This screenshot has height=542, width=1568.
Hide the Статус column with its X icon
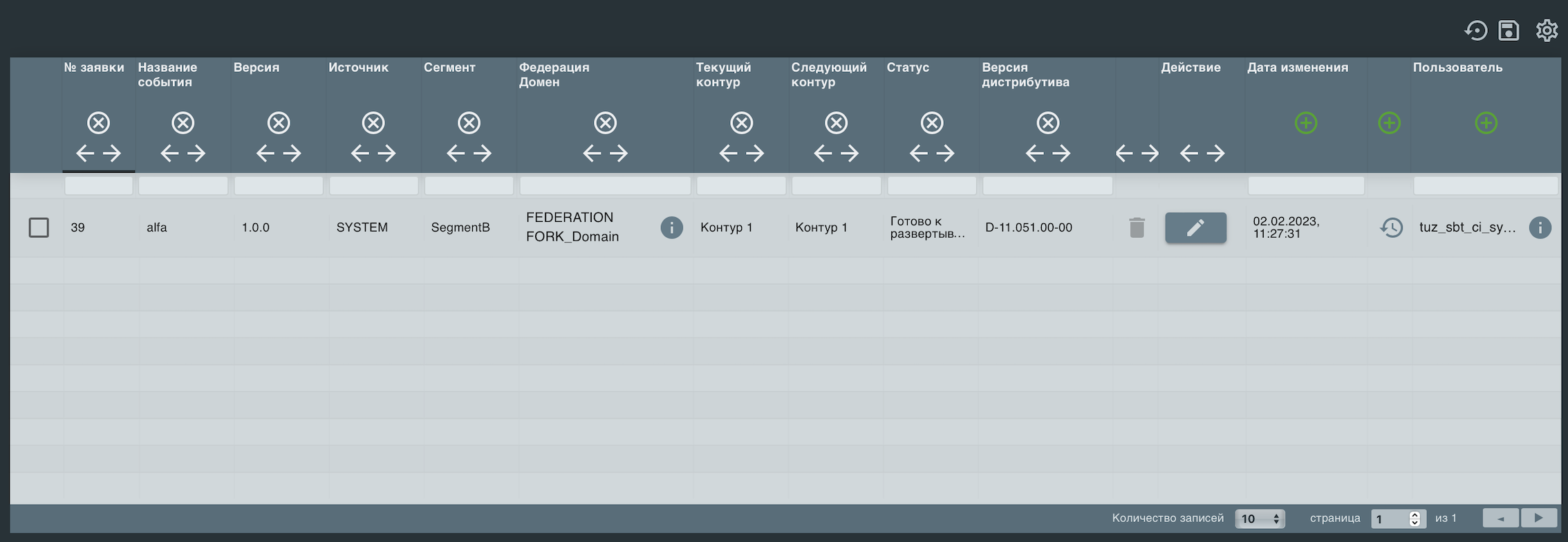tap(931, 123)
